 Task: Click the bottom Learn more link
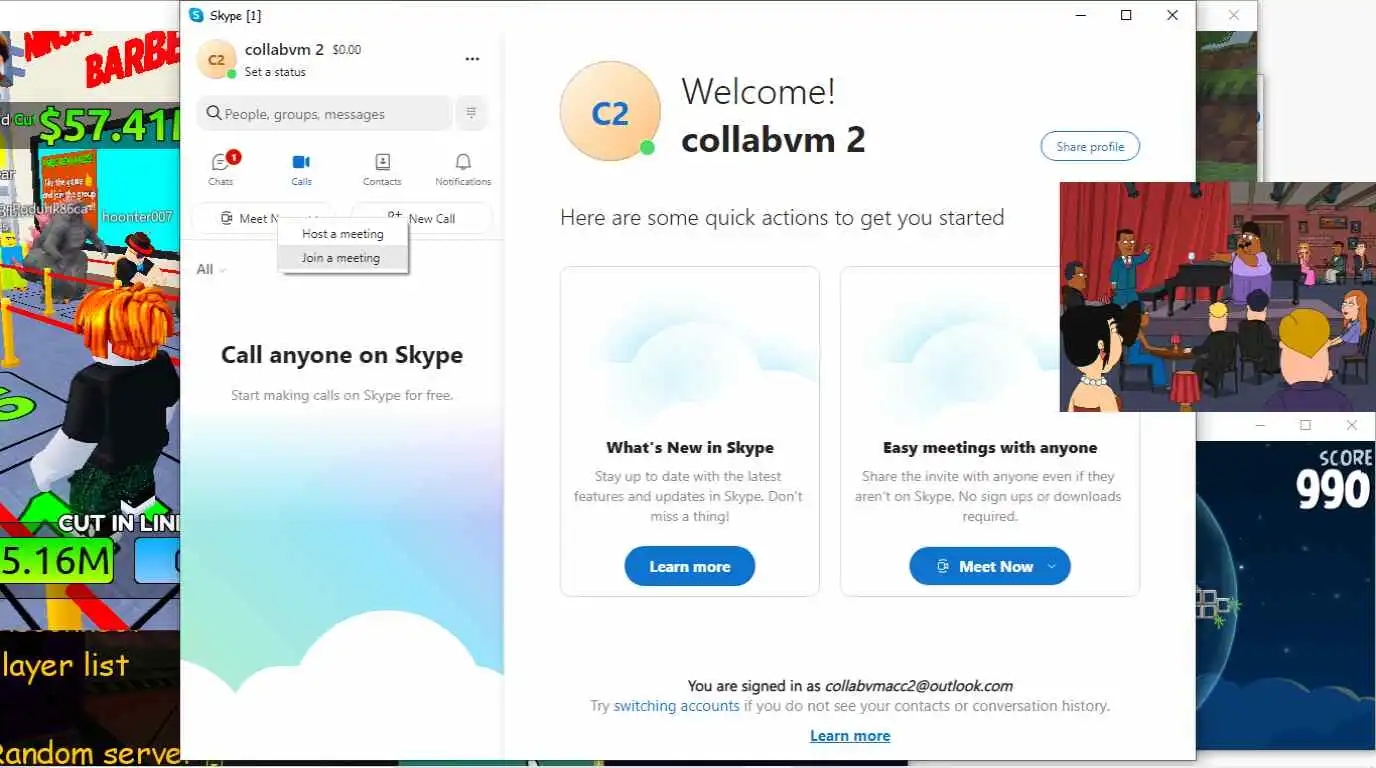tap(850, 736)
